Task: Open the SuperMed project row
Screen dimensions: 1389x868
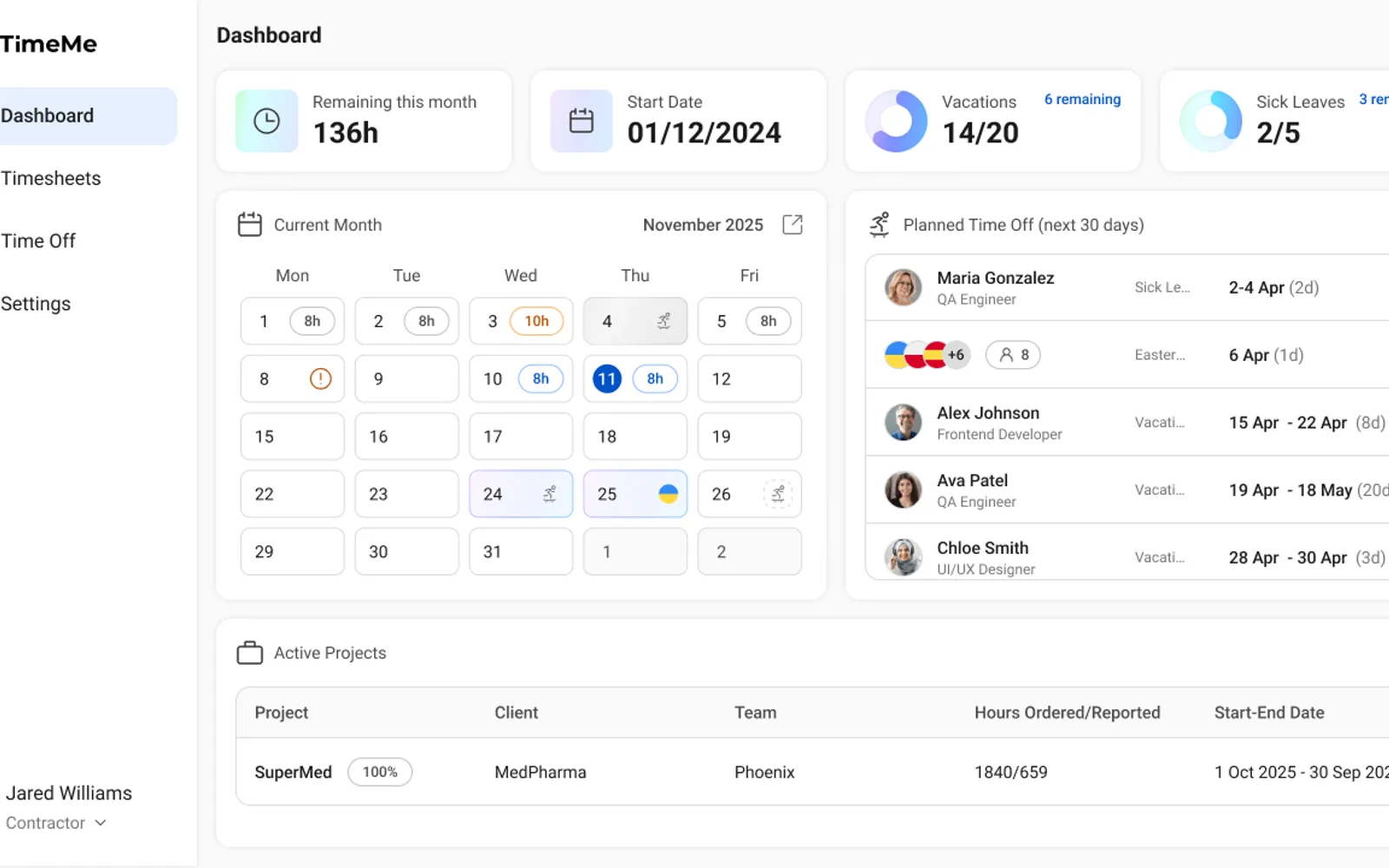Action: [x=813, y=772]
